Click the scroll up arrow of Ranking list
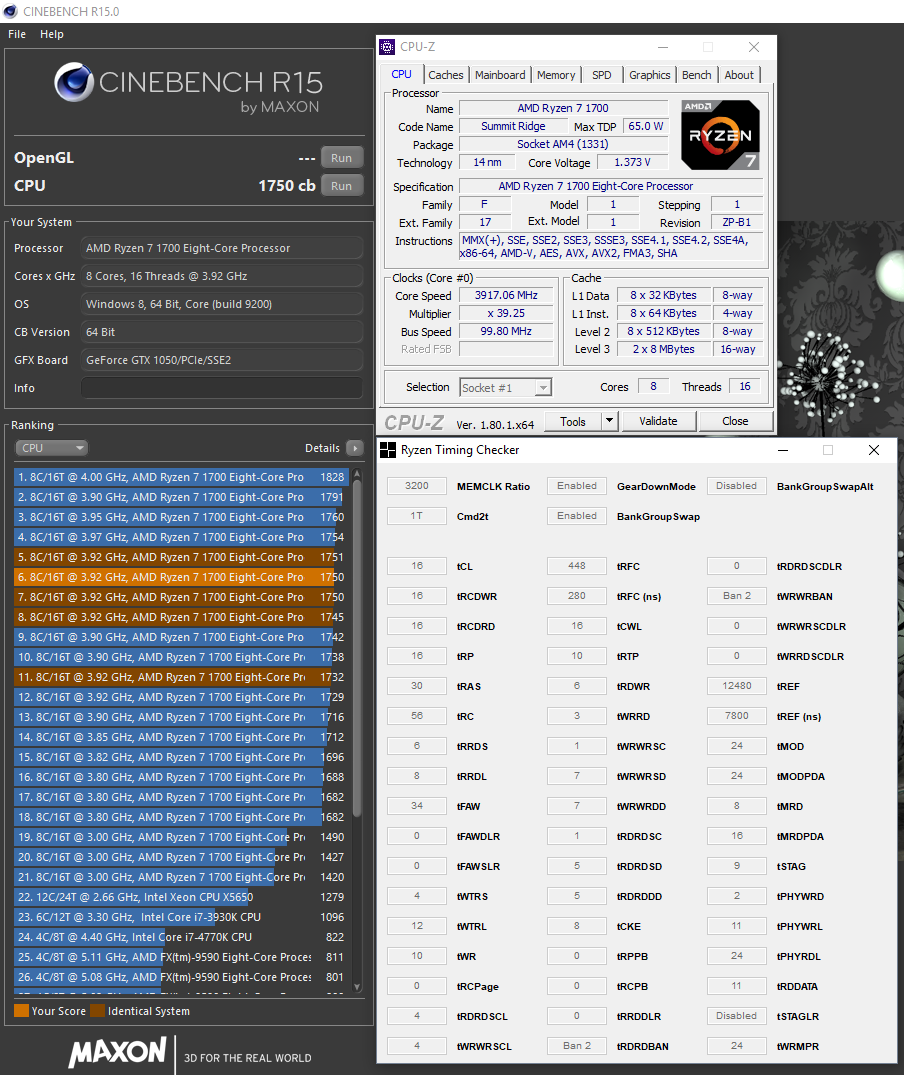 [357, 474]
